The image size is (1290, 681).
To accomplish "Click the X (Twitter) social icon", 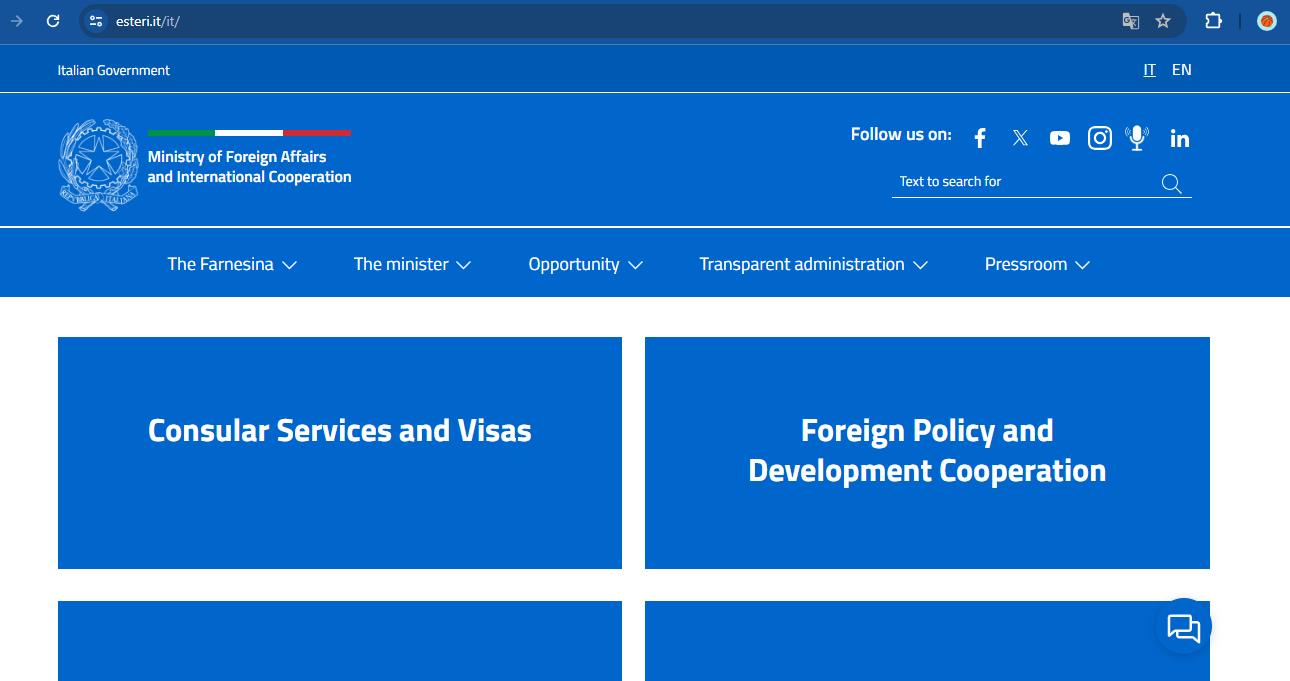I will click(1020, 137).
